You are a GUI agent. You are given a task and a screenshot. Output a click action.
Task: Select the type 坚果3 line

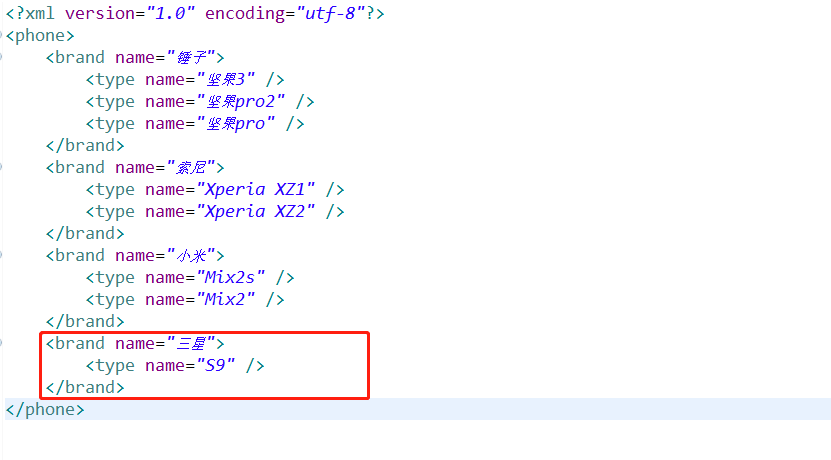pos(185,79)
